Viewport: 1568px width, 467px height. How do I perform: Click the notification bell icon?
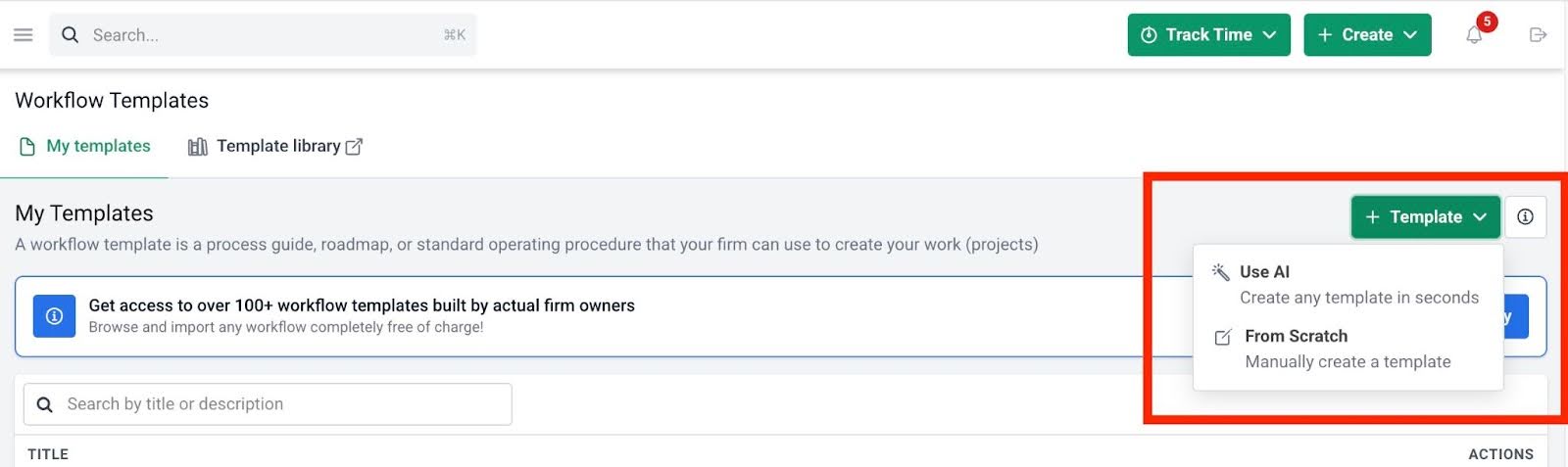(x=1474, y=35)
